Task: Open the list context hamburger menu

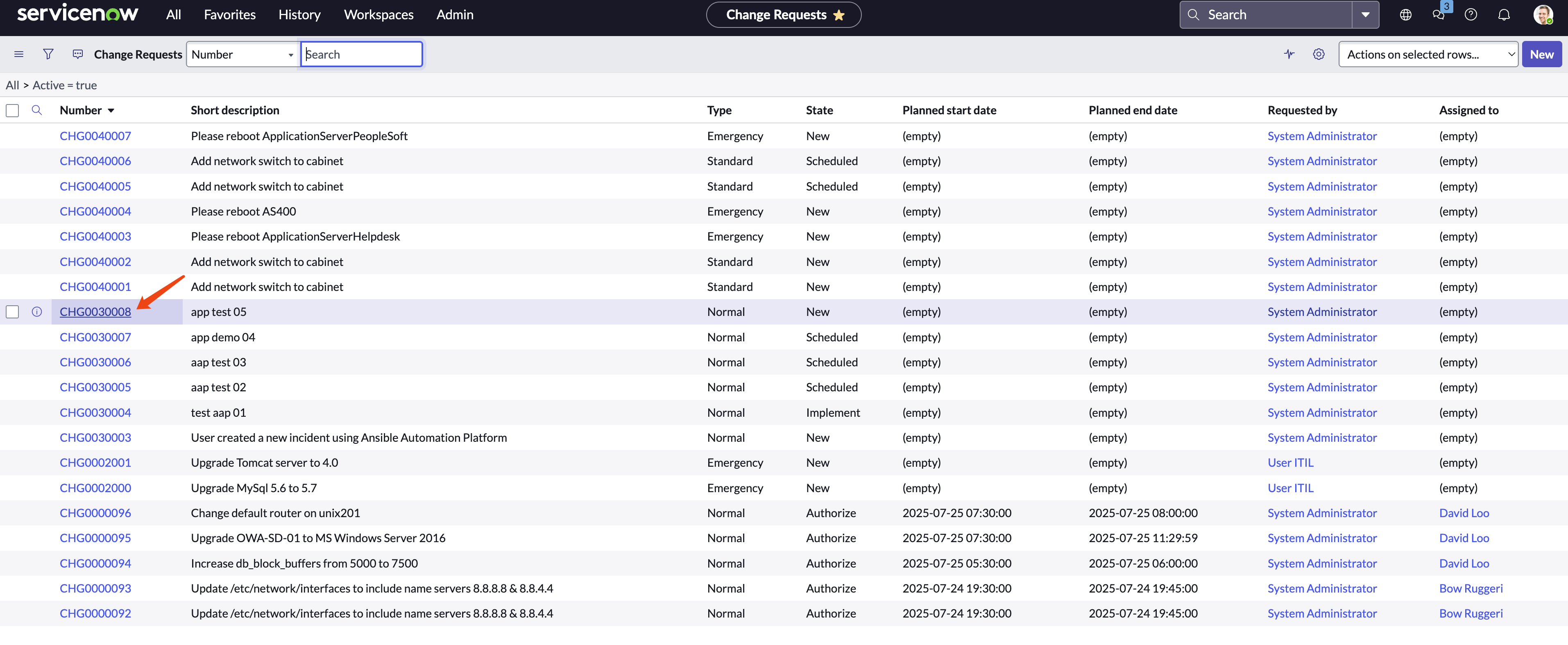Action: (19, 54)
